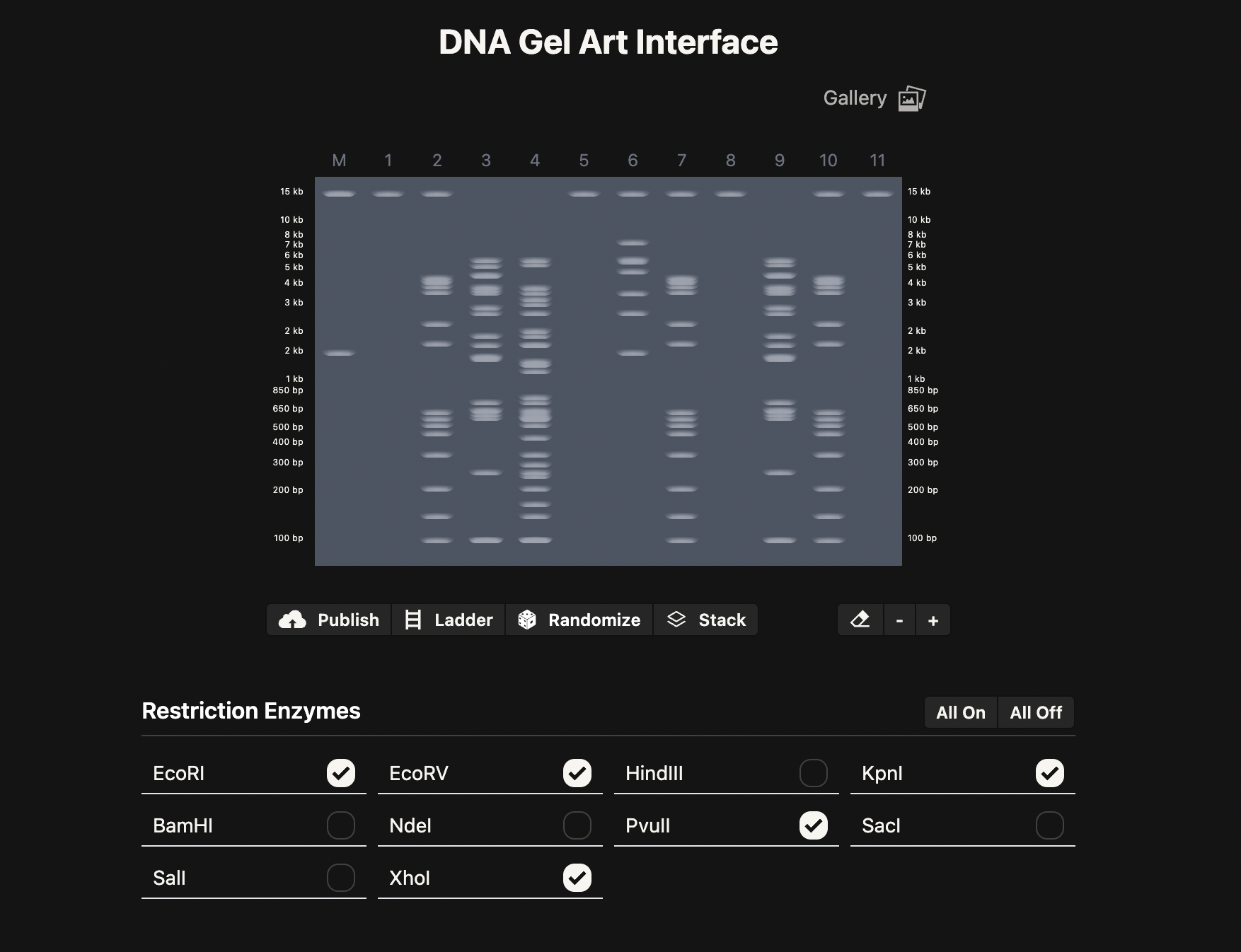The width and height of the screenshot is (1241, 952).
Task: Click the eraser tool icon
Action: 860,620
